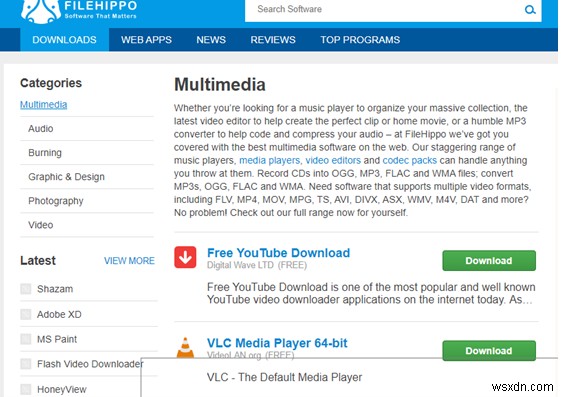Click the Shazam placeholder icon

[26, 289]
